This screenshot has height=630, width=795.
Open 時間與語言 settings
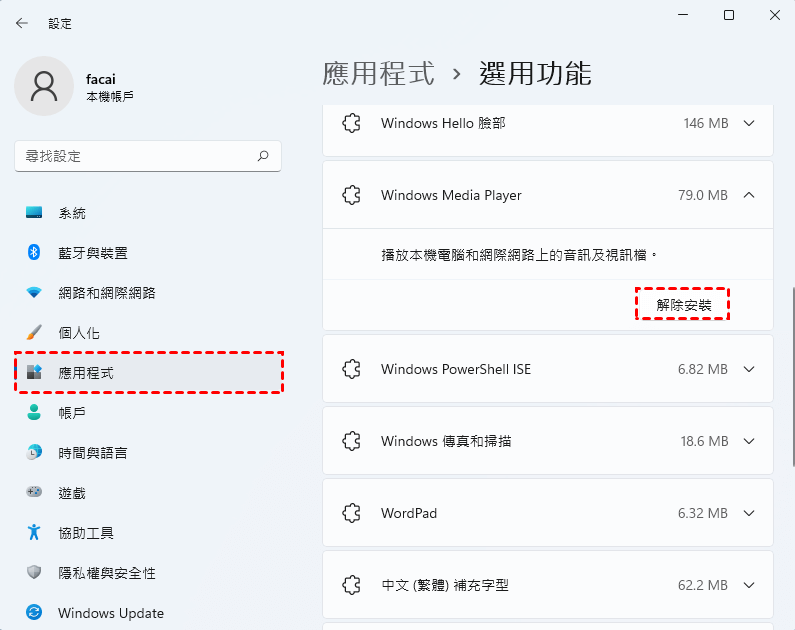pyautogui.click(x=148, y=452)
